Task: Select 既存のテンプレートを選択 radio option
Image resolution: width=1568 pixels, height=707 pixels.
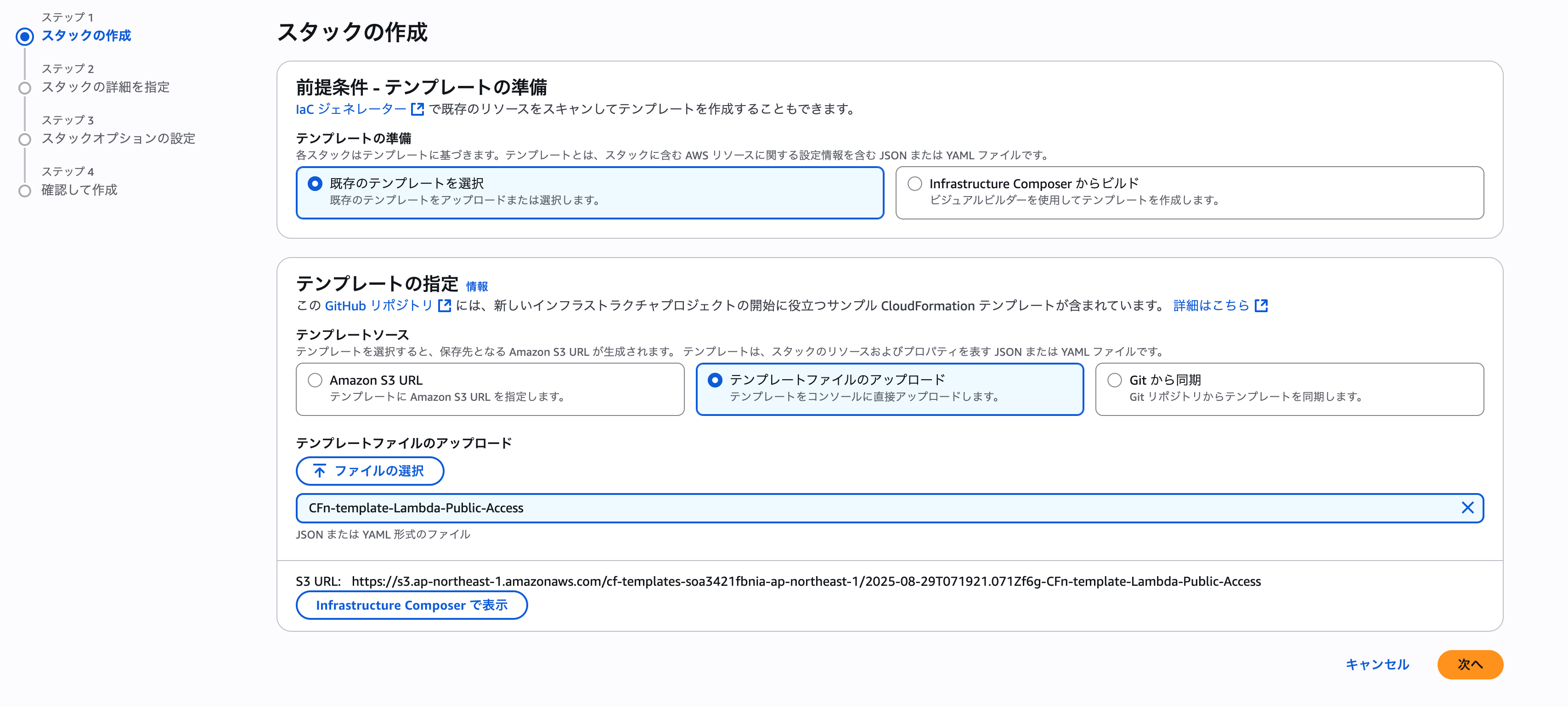Action: click(315, 184)
